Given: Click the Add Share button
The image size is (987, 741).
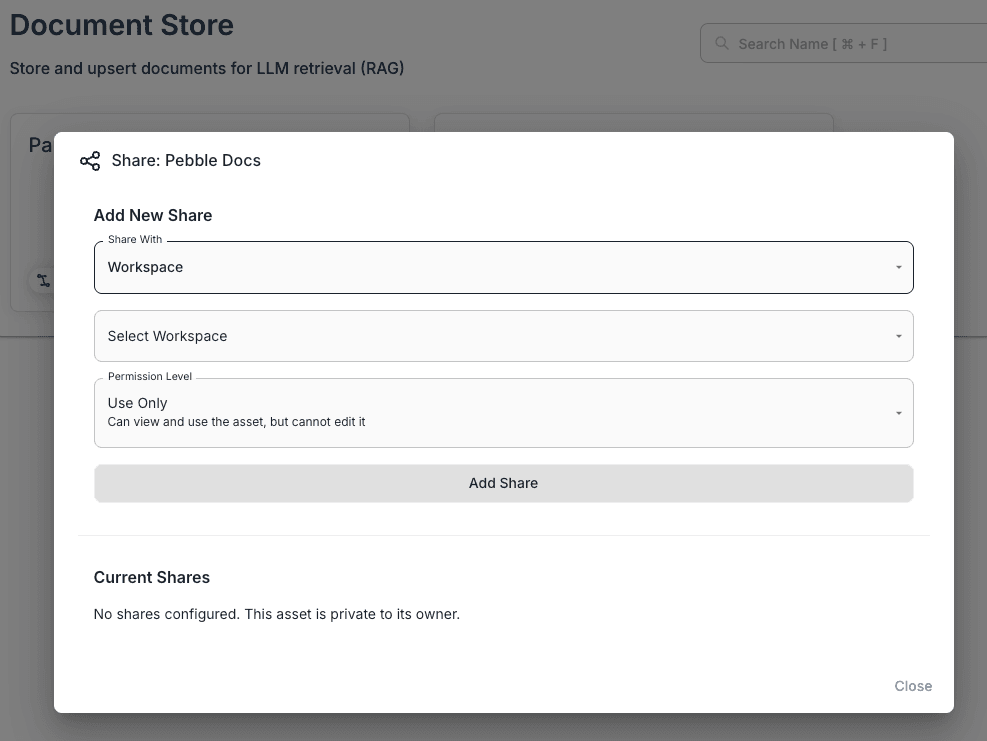Looking at the screenshot, I should coord(503,483).
